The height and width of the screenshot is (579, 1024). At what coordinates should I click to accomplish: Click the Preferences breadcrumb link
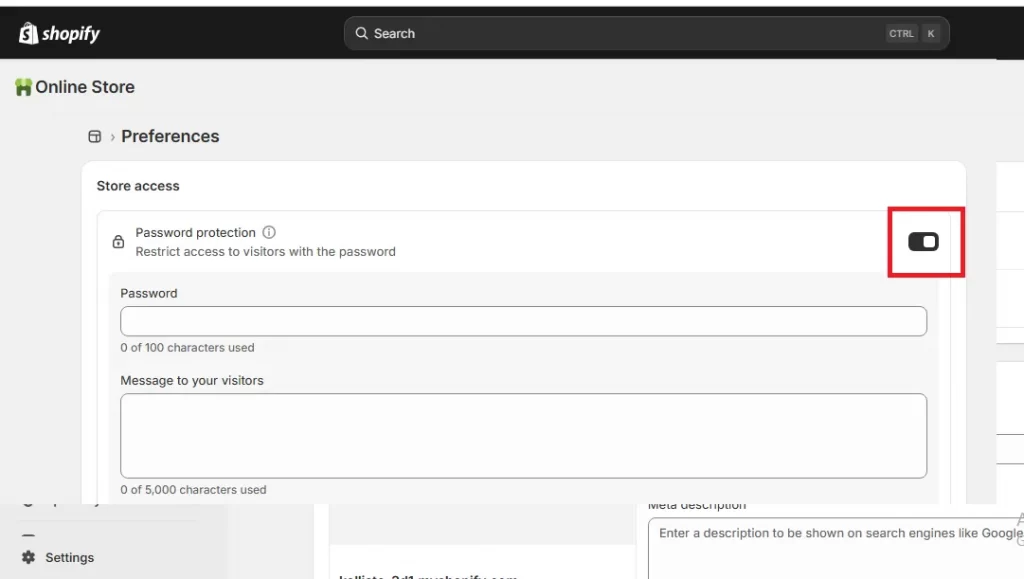[x=170, y=136]
